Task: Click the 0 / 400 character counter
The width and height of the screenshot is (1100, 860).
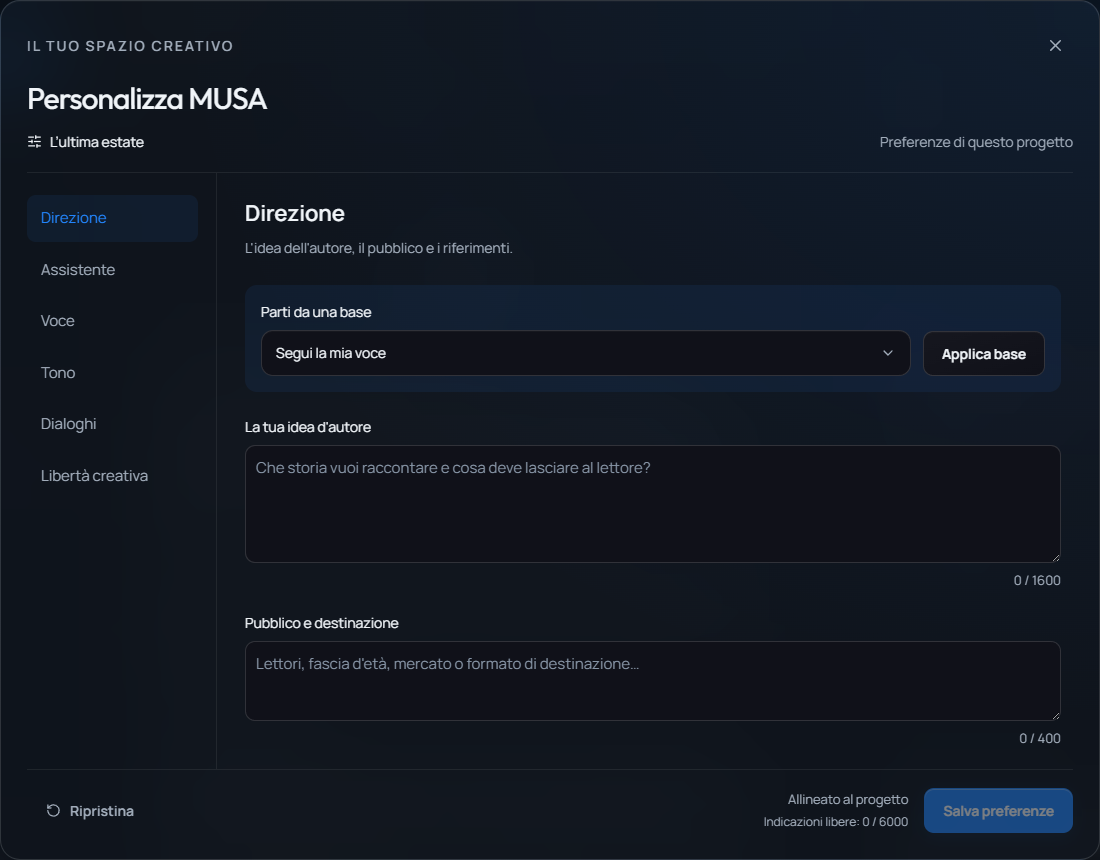Action: (x=1039, y=738)
